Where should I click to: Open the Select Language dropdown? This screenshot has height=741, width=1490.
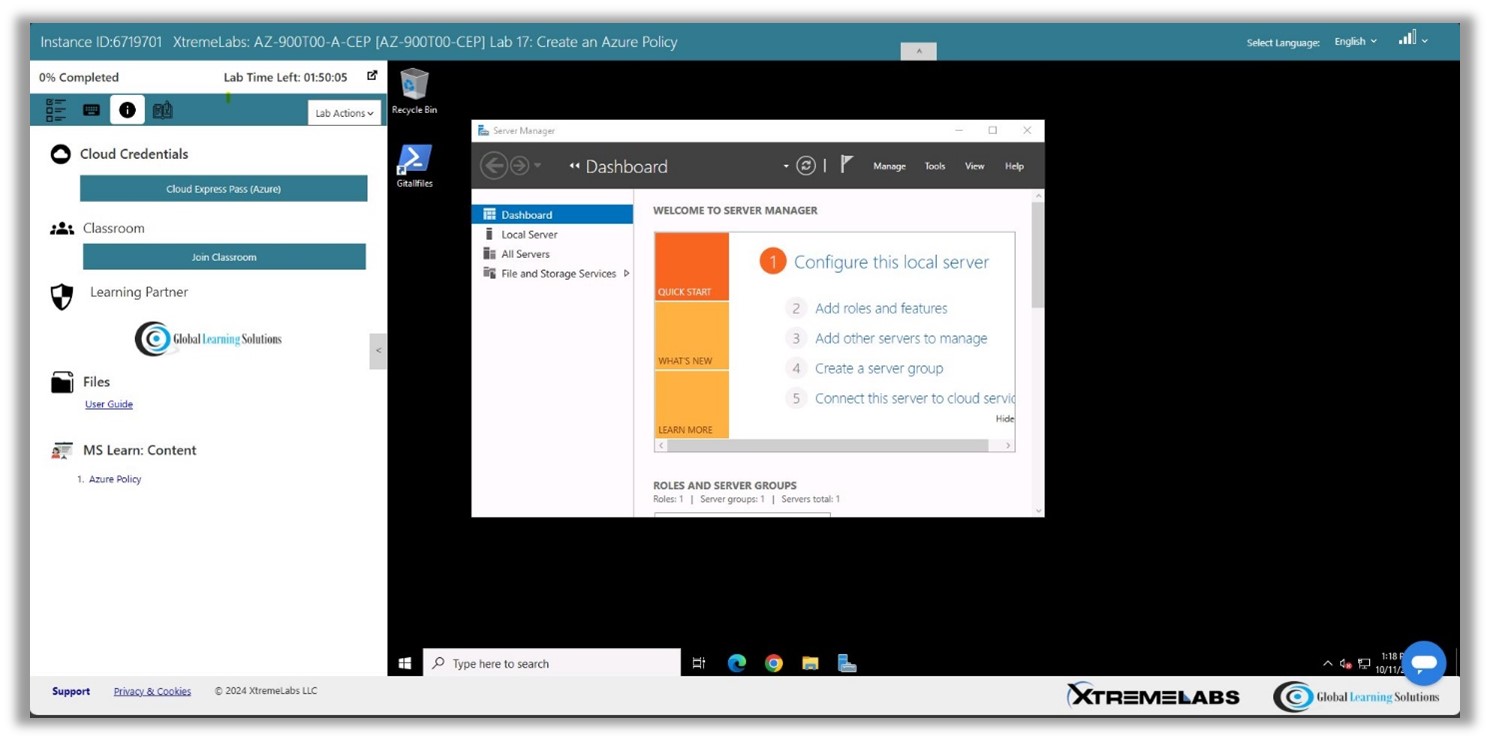coord(1355,41)
